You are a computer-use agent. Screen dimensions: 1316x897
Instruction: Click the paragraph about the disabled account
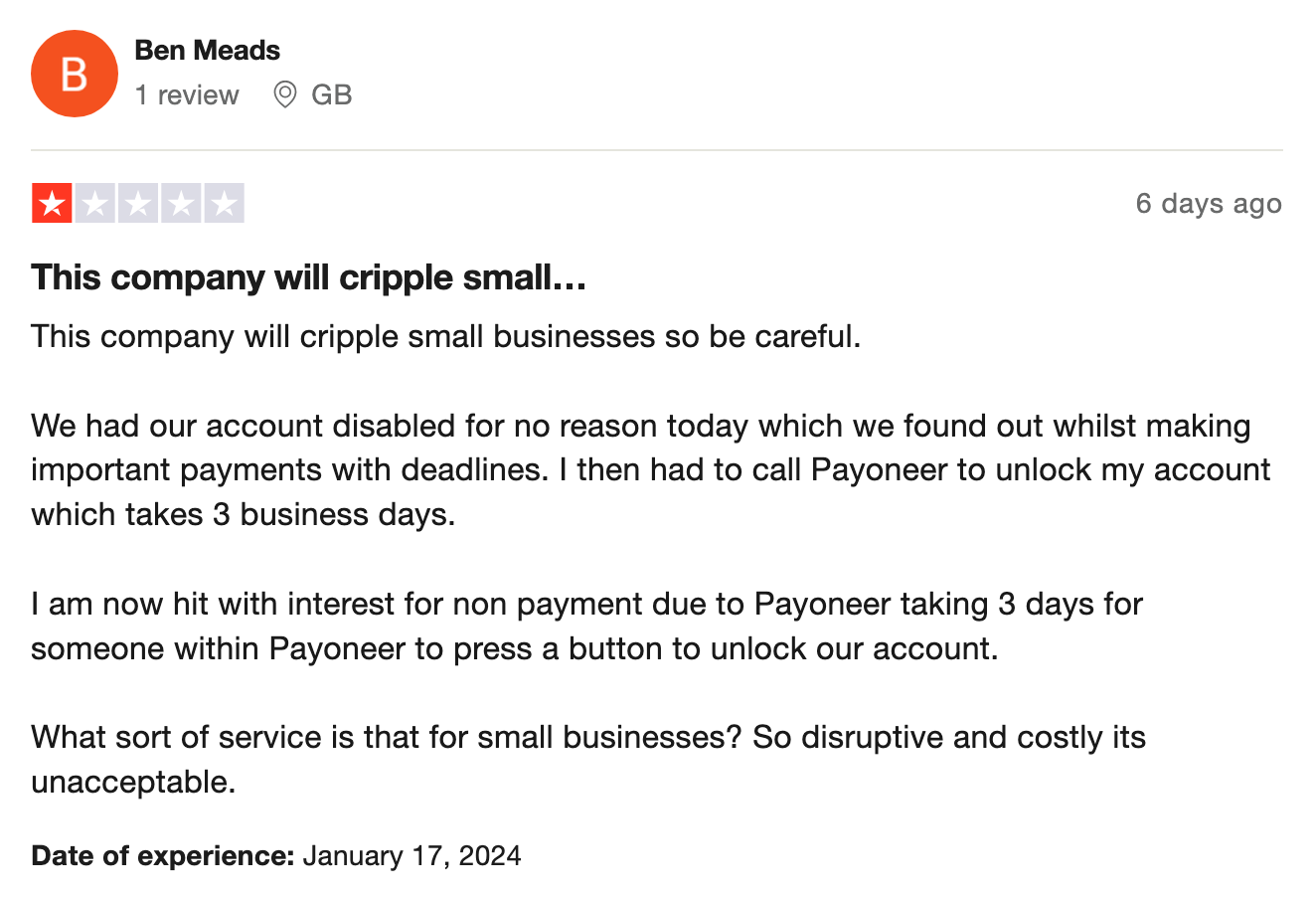650,469
